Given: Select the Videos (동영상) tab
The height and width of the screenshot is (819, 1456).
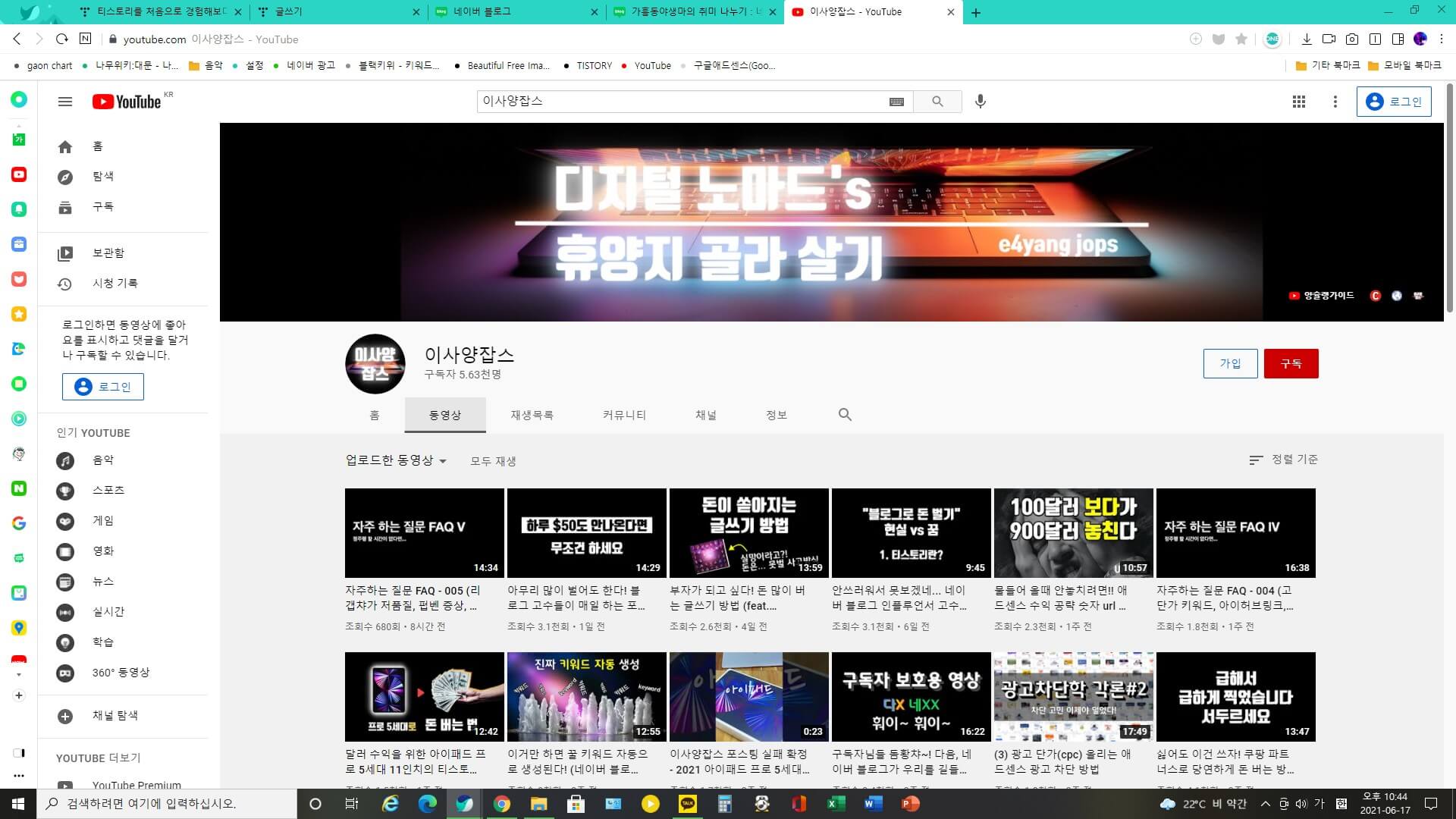Looking at the screenshot, I should (x=445, y=415).
